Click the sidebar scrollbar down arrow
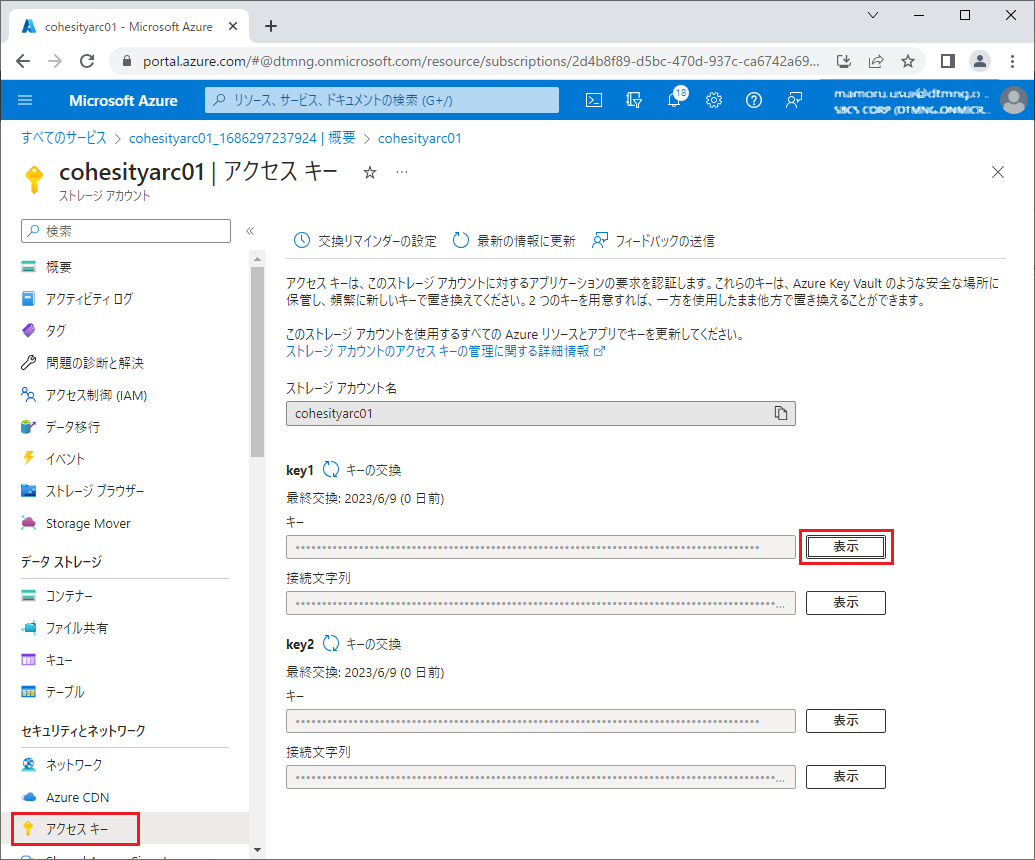Viewport: 1035px width, 860px height. tap(257, 850)
